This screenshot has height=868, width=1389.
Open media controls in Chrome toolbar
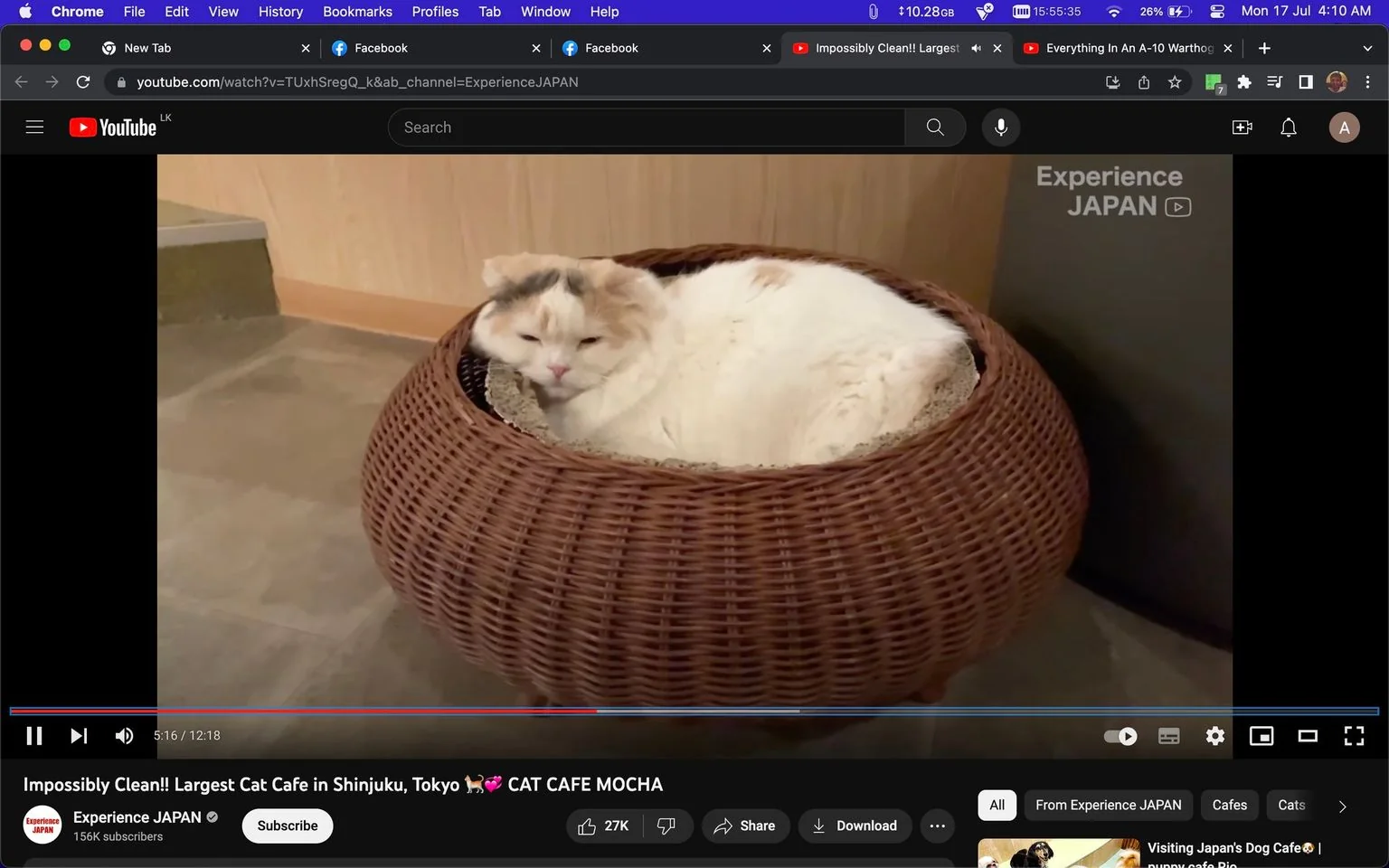[1275, 82]
